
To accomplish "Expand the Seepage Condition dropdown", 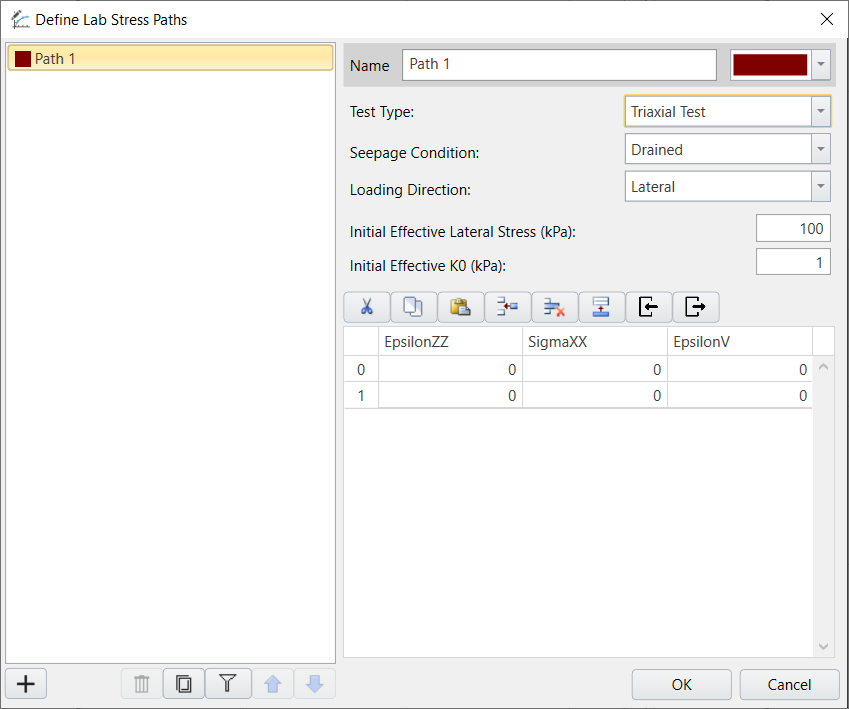I will pos(819,149).
